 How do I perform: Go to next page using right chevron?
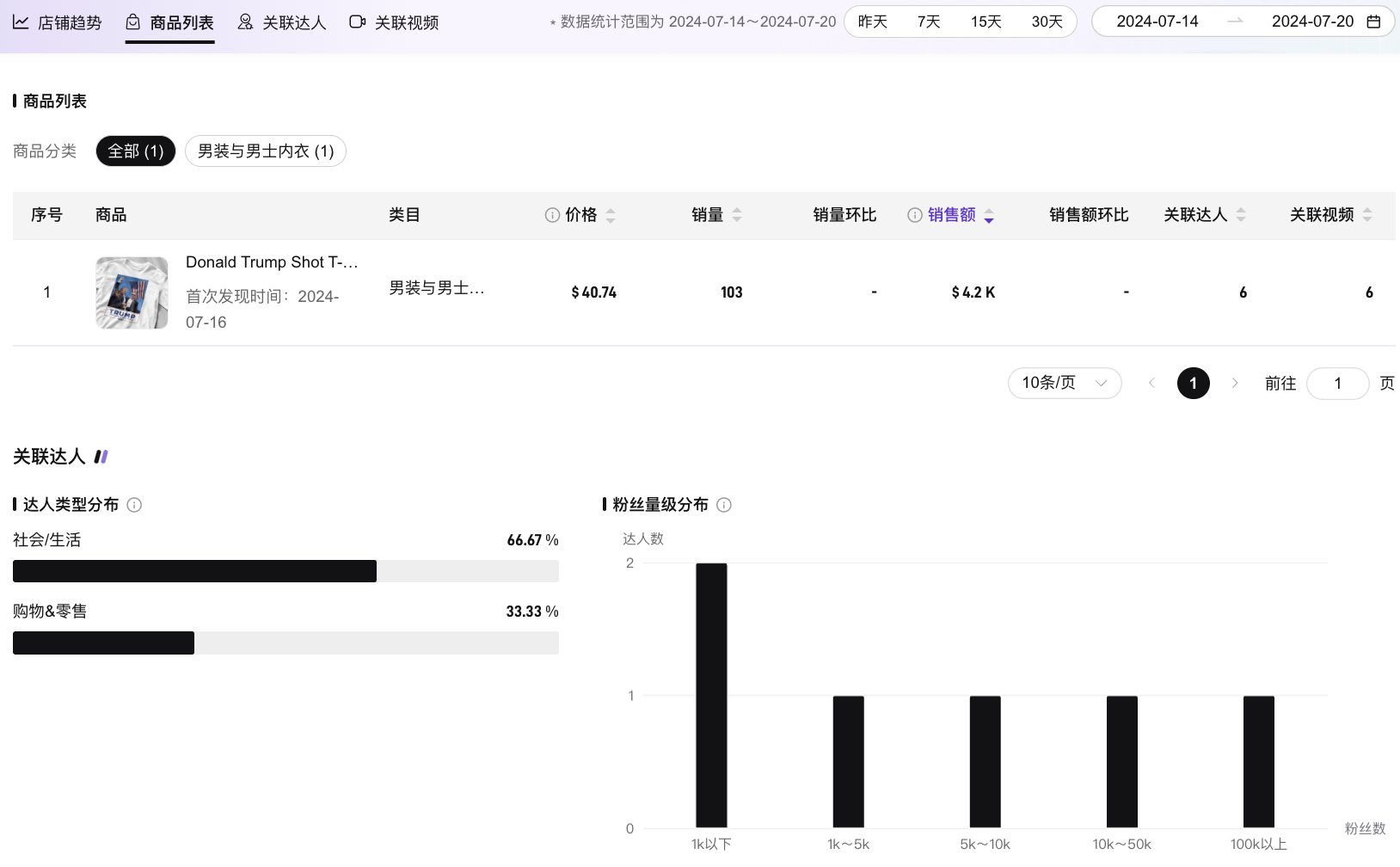coord(1235,383)
